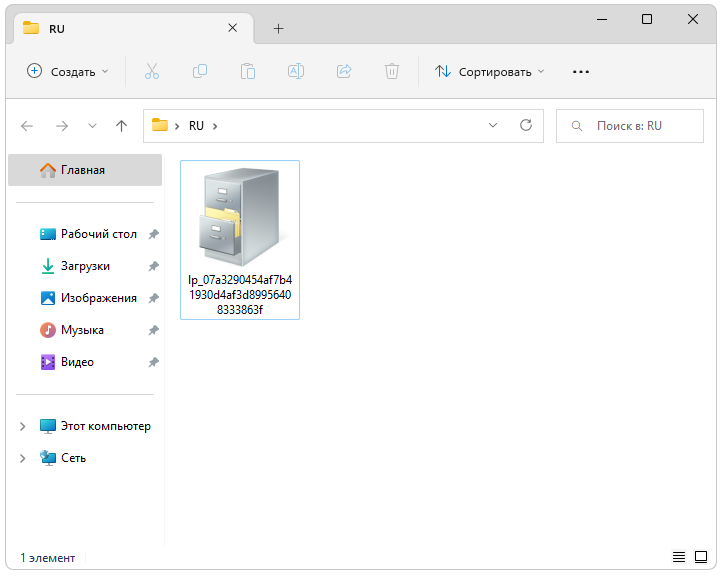Viewport: 722px width, 577px height.
Task: Minimize the explorer window
Action: click(602, 19)
